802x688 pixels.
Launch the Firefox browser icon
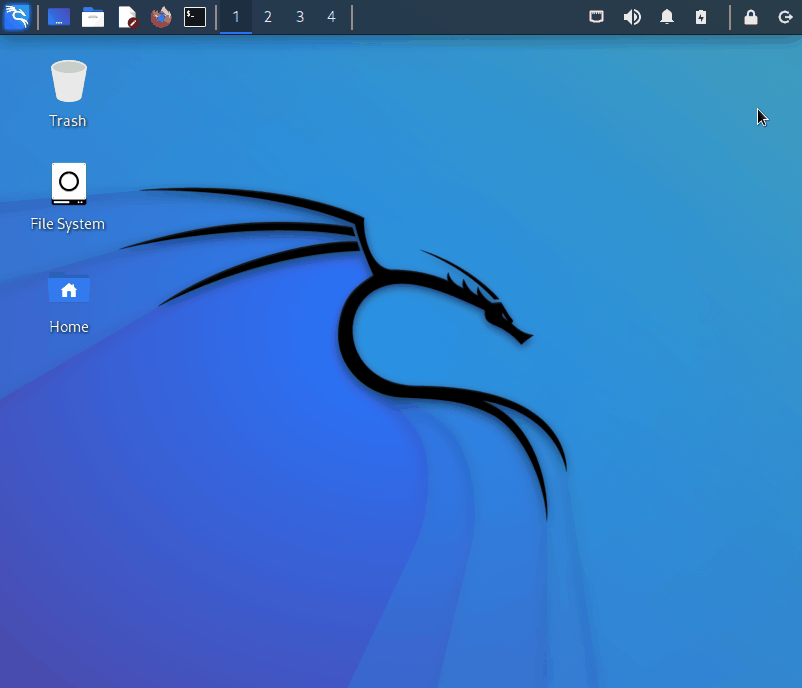point(161,17)
